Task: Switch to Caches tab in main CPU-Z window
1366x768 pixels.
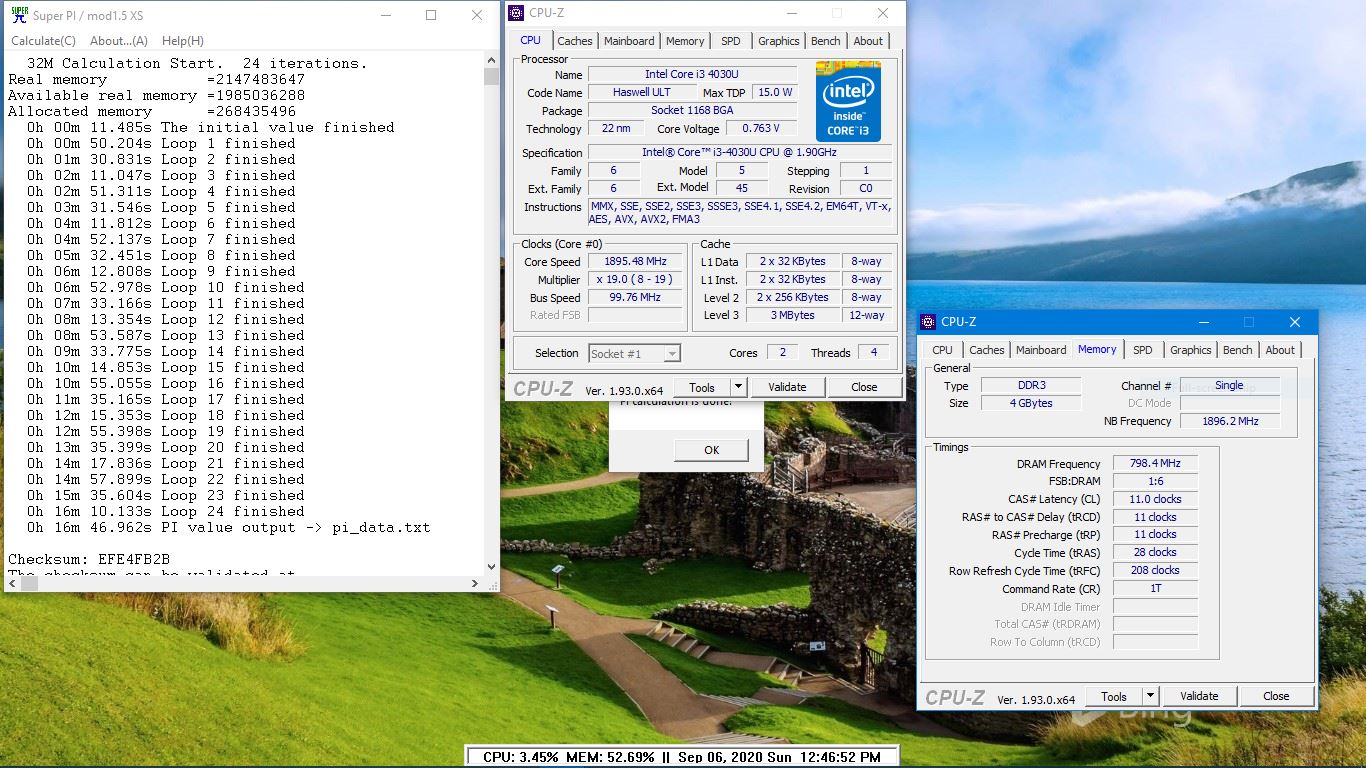Action: coord(575,41)
